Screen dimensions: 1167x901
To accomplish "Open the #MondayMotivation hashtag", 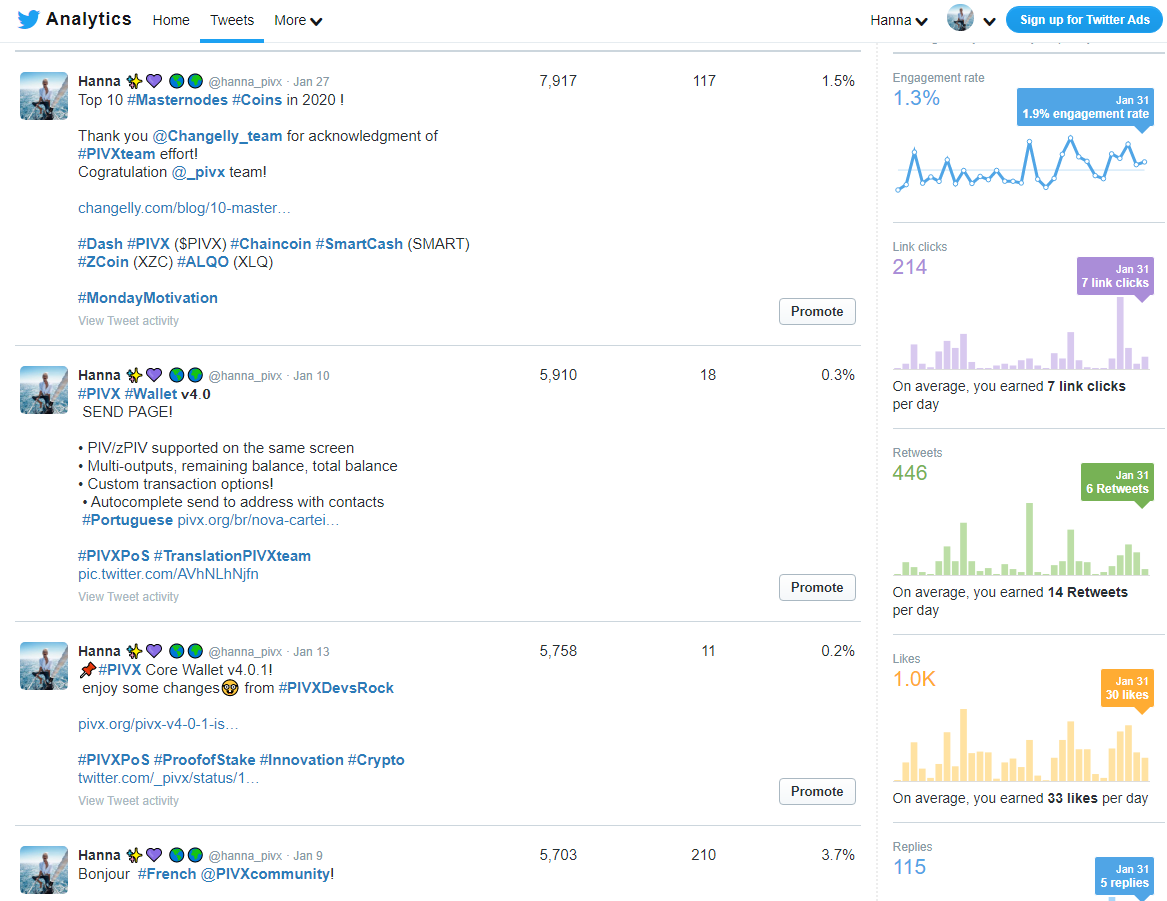I will tap(148, 298).
